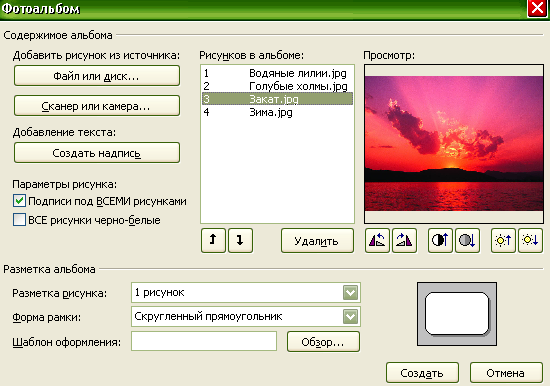Click Создать to create the album
Image resolution: width=550 pixels, height=386 pixels.
tap(422, 373)
